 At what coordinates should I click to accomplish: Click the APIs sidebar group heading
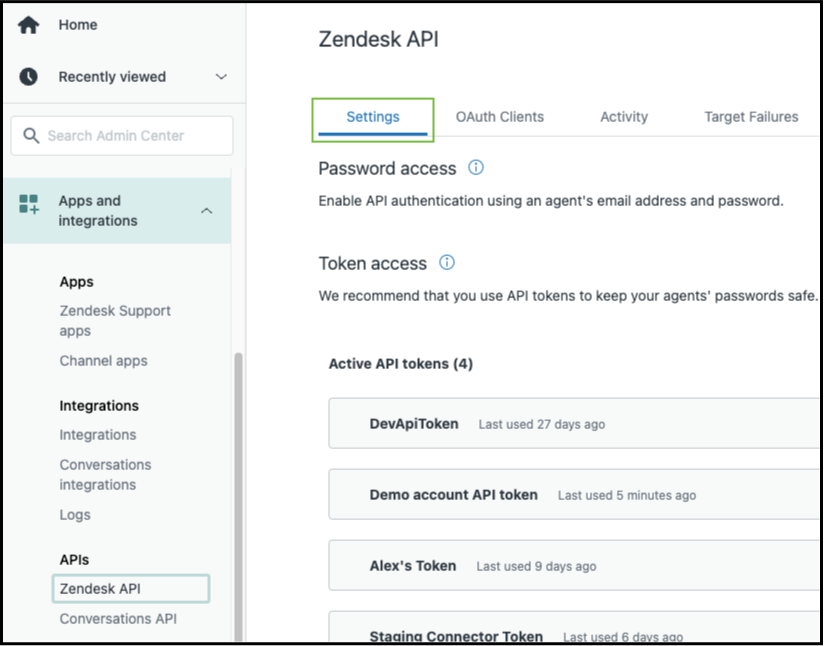pyautogui.click(x=74, y=560)
